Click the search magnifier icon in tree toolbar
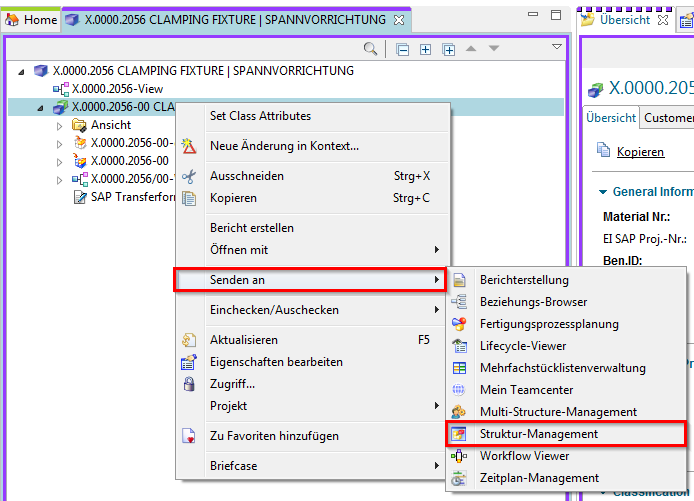Image resolution: width=694 pixels, height=501 pixels. click(370, 49)
